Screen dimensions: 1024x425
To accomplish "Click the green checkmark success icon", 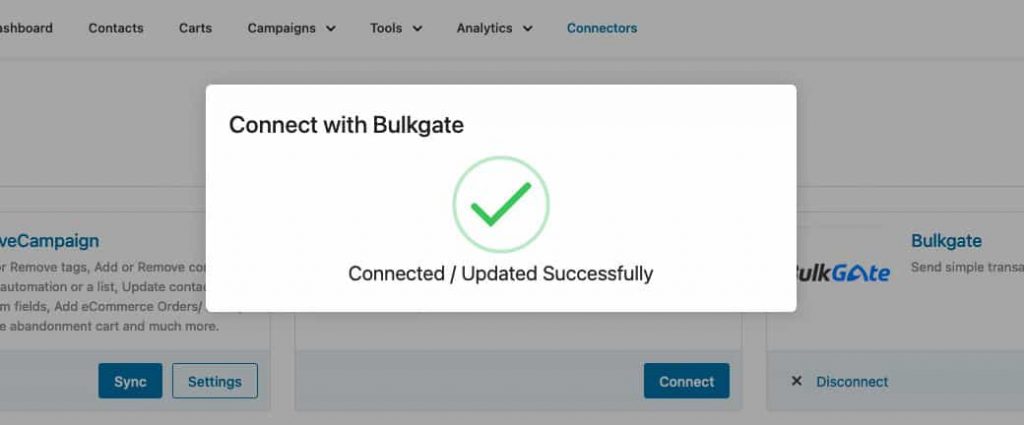I will pos(501,204).
